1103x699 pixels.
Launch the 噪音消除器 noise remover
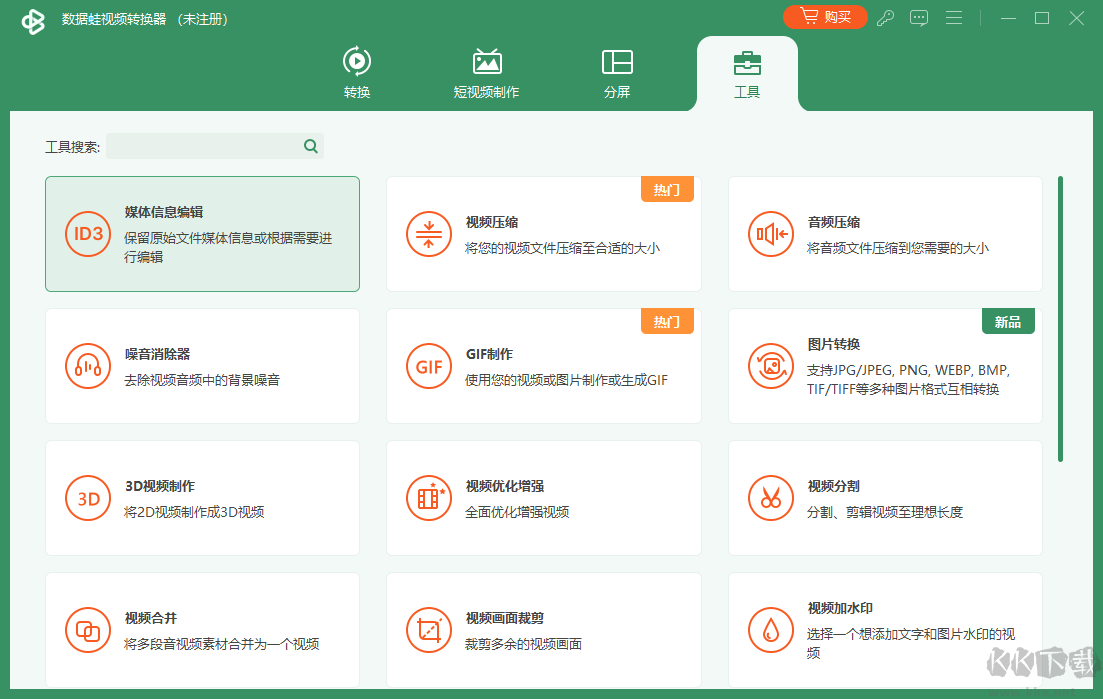202,366
